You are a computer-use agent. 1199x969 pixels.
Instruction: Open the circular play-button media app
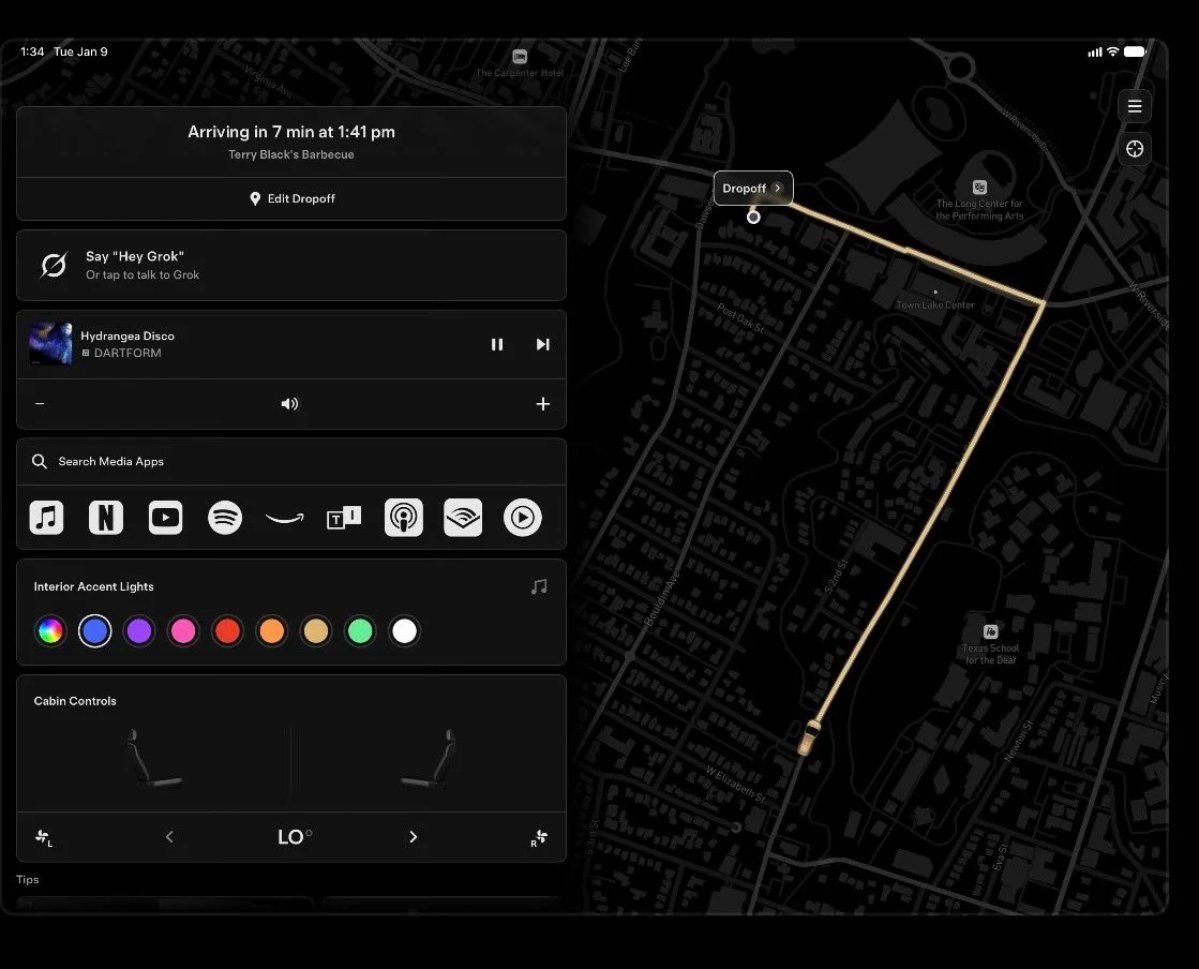pyautogui.click(x=522, y=517)
